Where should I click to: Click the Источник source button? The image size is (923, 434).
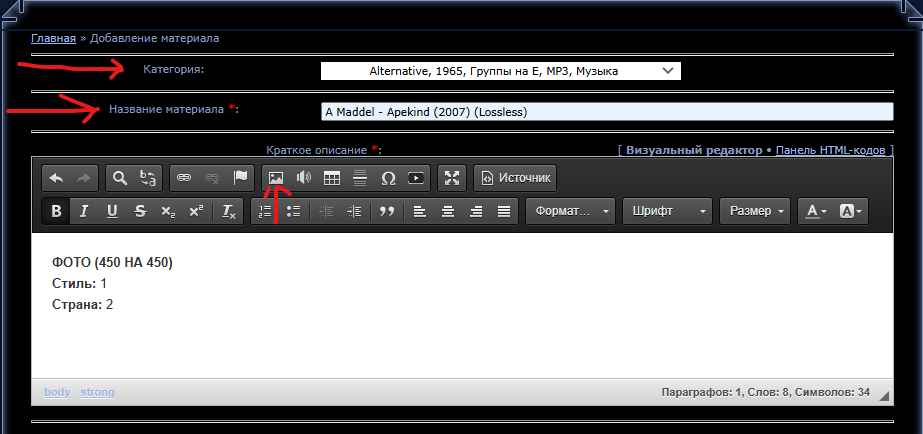515,178
